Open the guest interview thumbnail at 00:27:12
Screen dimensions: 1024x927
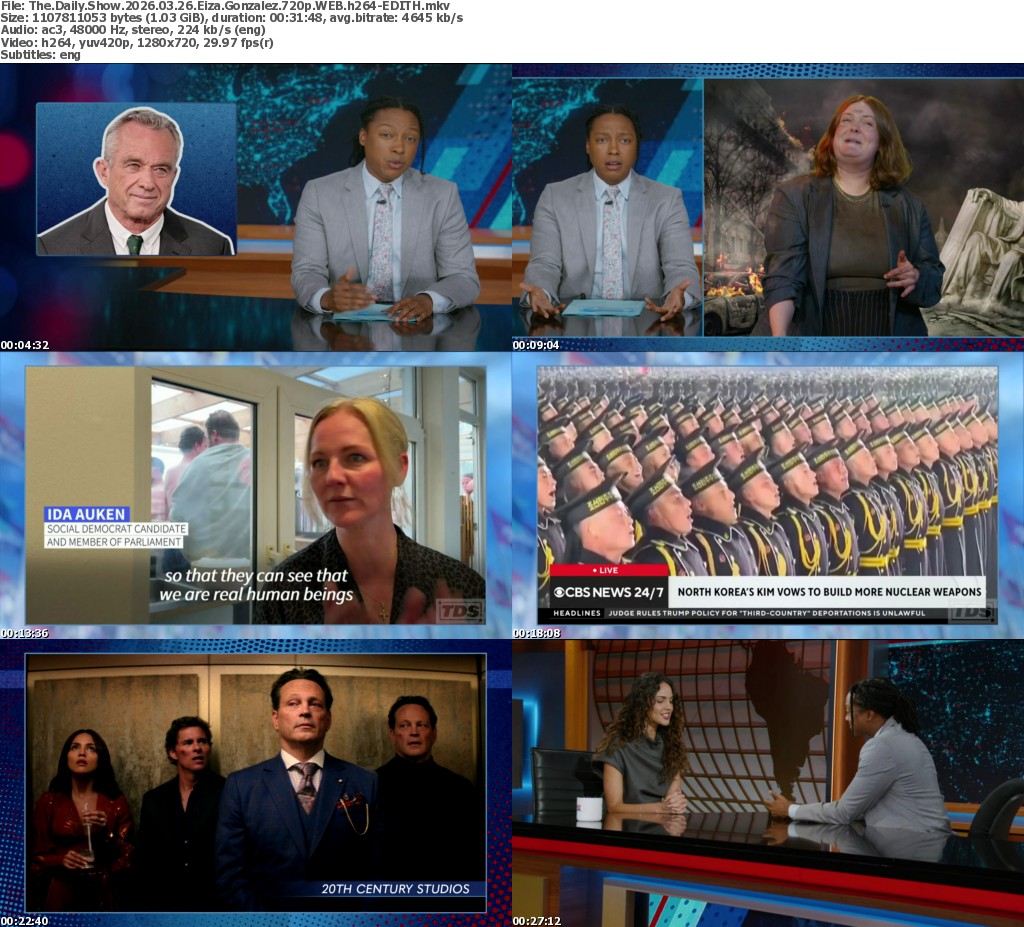click(768, 782)
